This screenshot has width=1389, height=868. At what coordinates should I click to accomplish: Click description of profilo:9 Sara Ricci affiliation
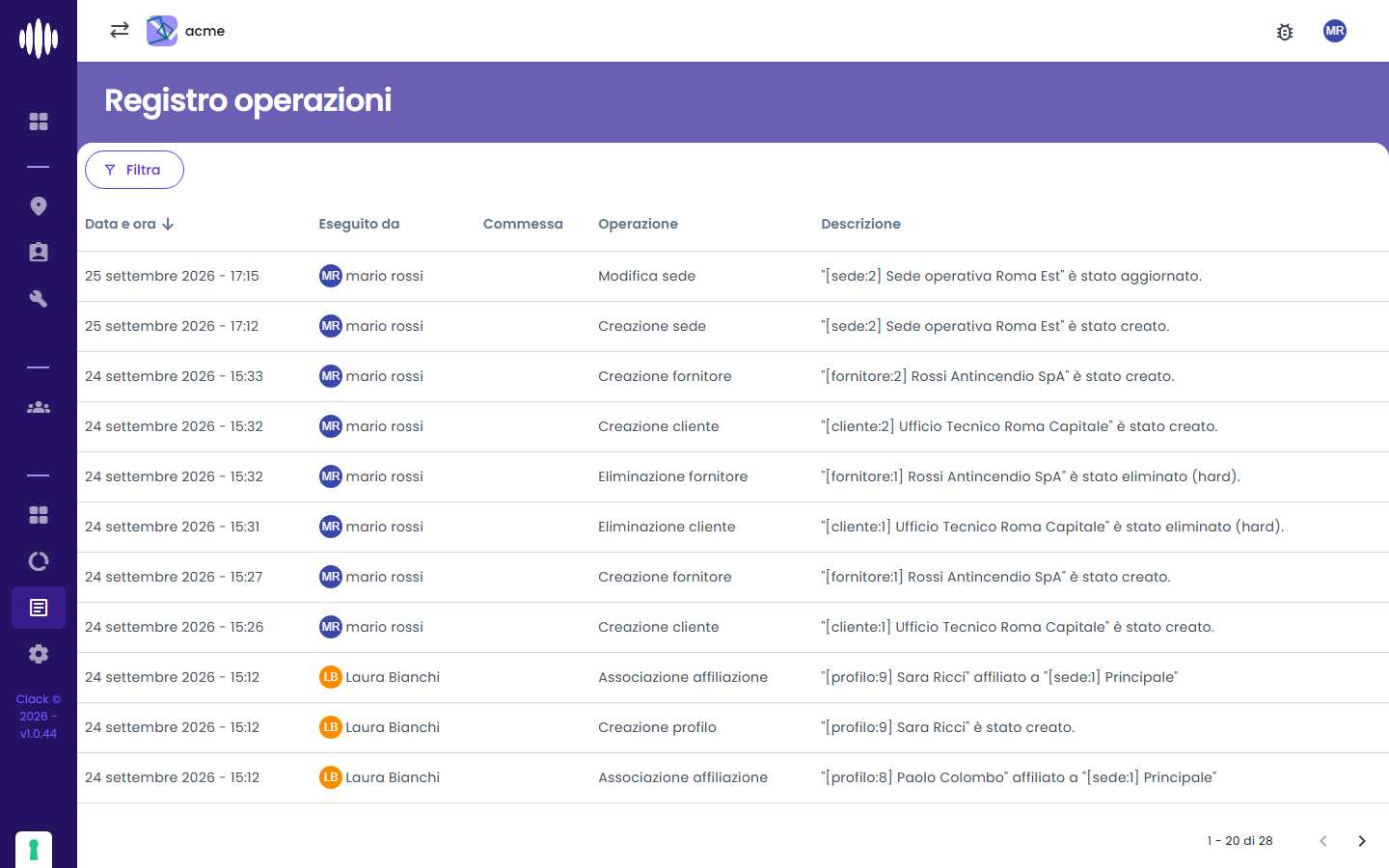pyautogui.click(x=999, y=677)
